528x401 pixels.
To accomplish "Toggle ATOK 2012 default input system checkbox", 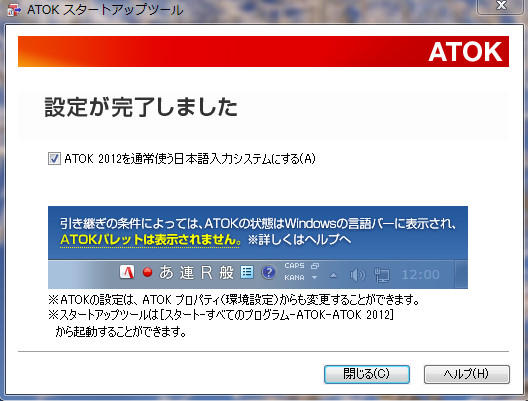I will 54,159.
